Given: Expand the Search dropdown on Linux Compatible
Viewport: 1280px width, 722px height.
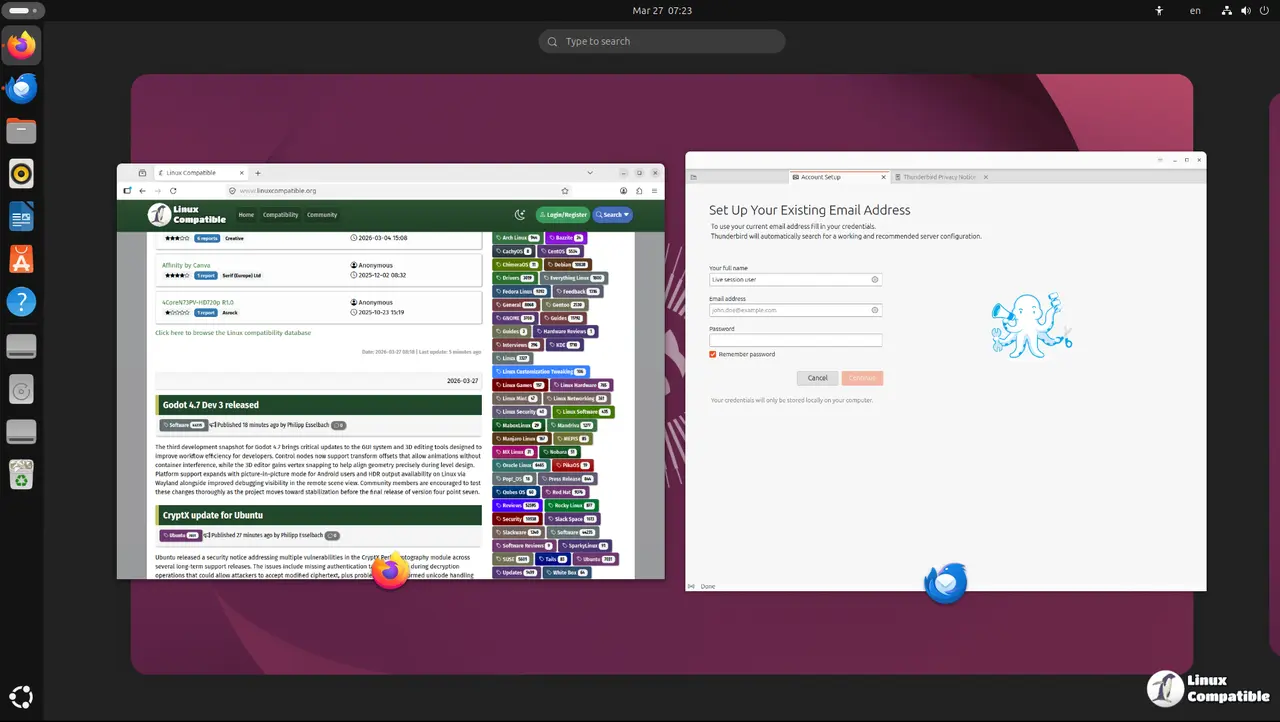Looking at the screenshot, I should pos(612,214).
